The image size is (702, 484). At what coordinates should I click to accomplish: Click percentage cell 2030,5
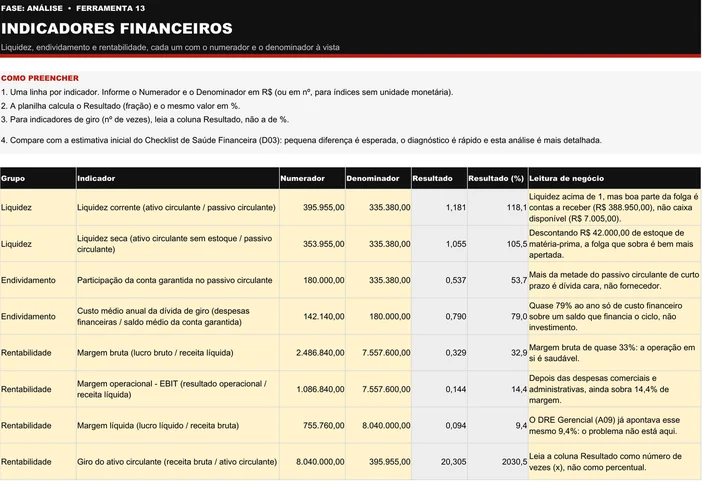497,462
